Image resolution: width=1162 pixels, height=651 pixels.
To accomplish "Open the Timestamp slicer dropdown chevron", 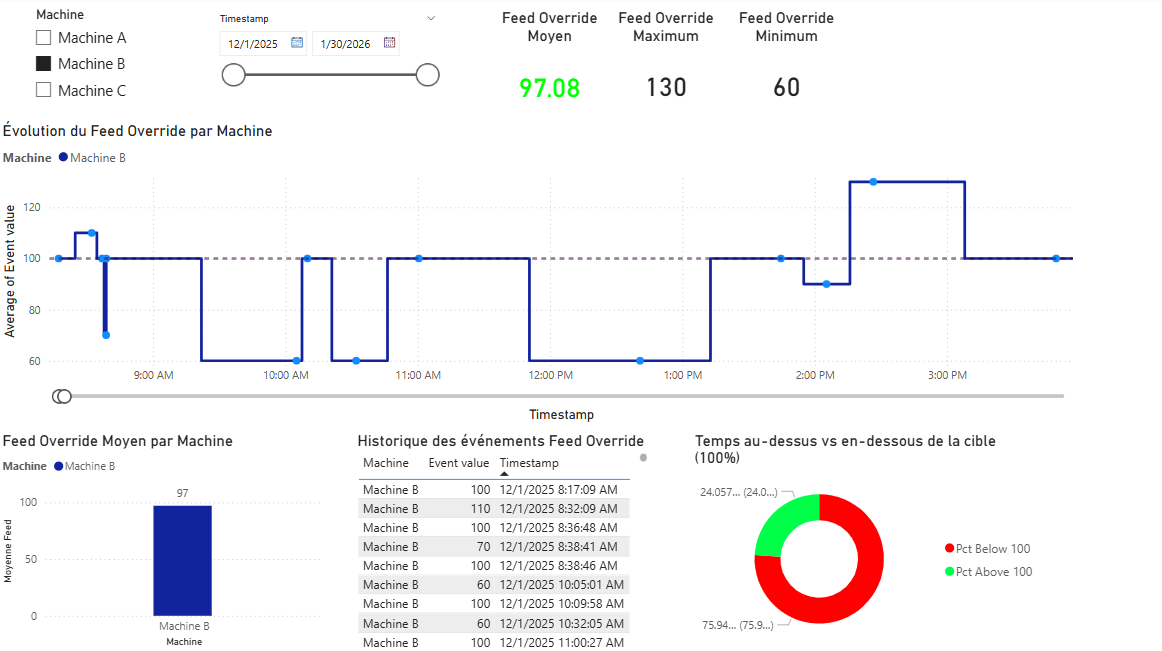I will pyautogui.click(x=430, y=18).
